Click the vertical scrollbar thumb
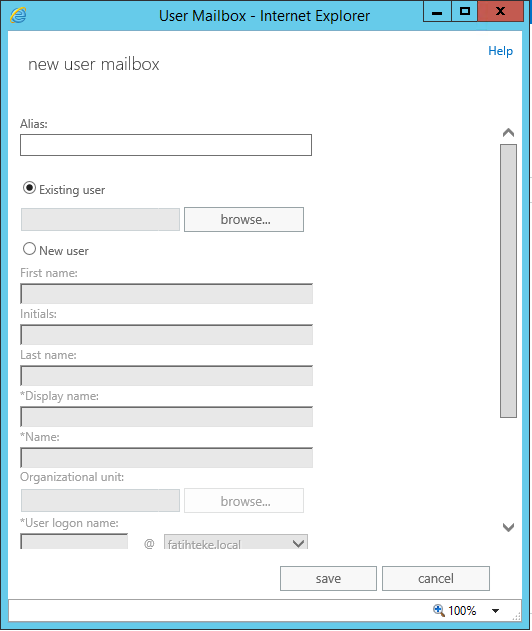 point(508,281)
